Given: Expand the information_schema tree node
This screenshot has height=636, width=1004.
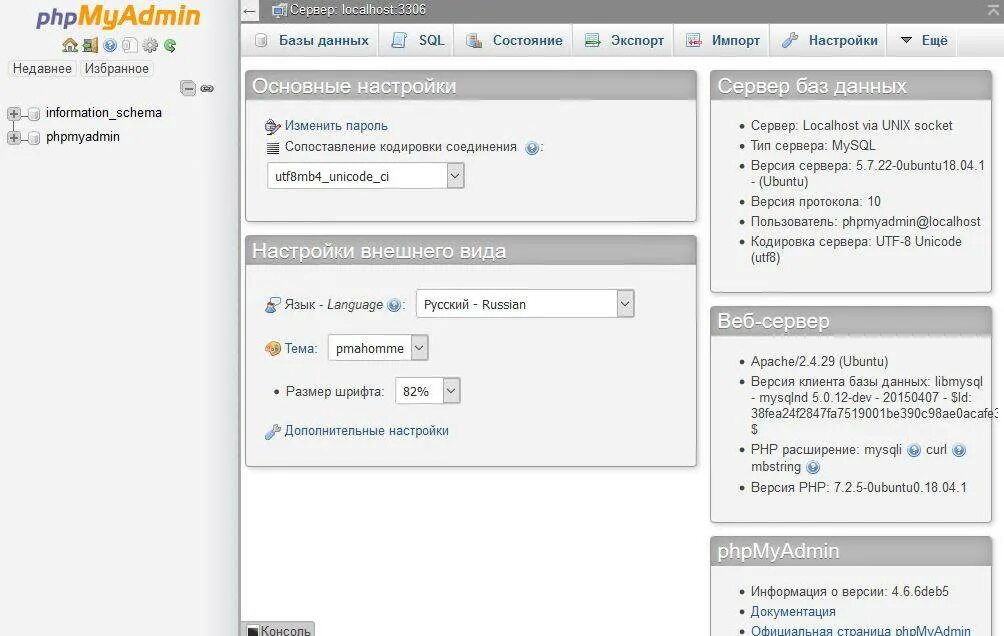Looking at the screenshot, I should pyautogui.click(x=13, y=114).
